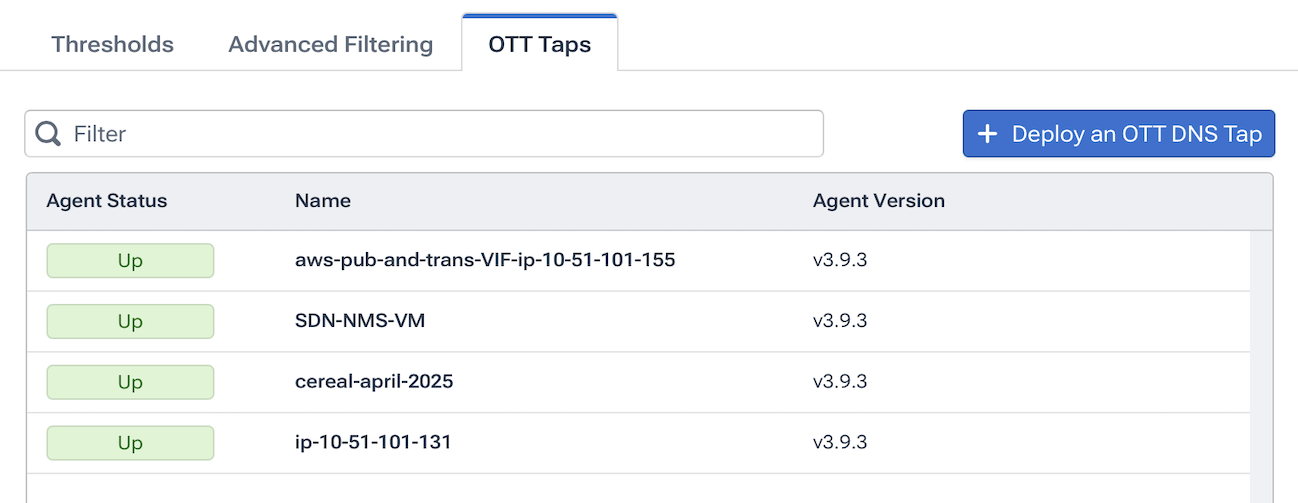This screenshot has height=503, width=1298.
Task: Click the Agent Version column header
Action: 879,201
